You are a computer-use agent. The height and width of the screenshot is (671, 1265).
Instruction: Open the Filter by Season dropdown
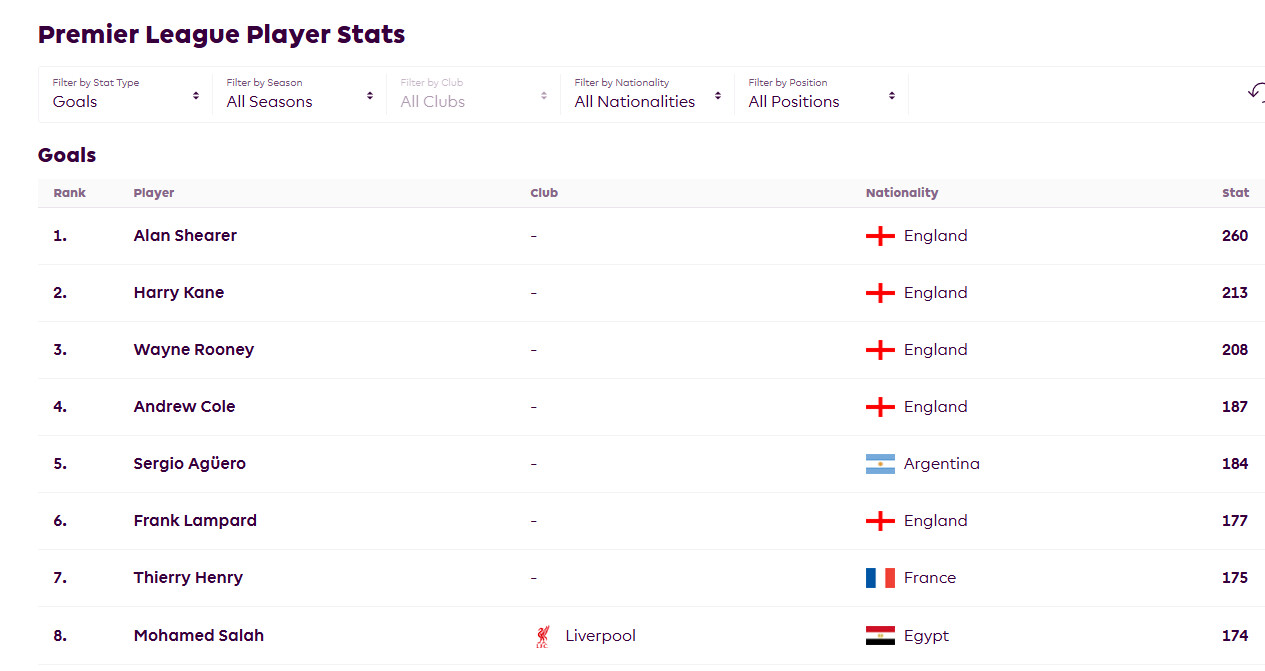click(299, 94)
